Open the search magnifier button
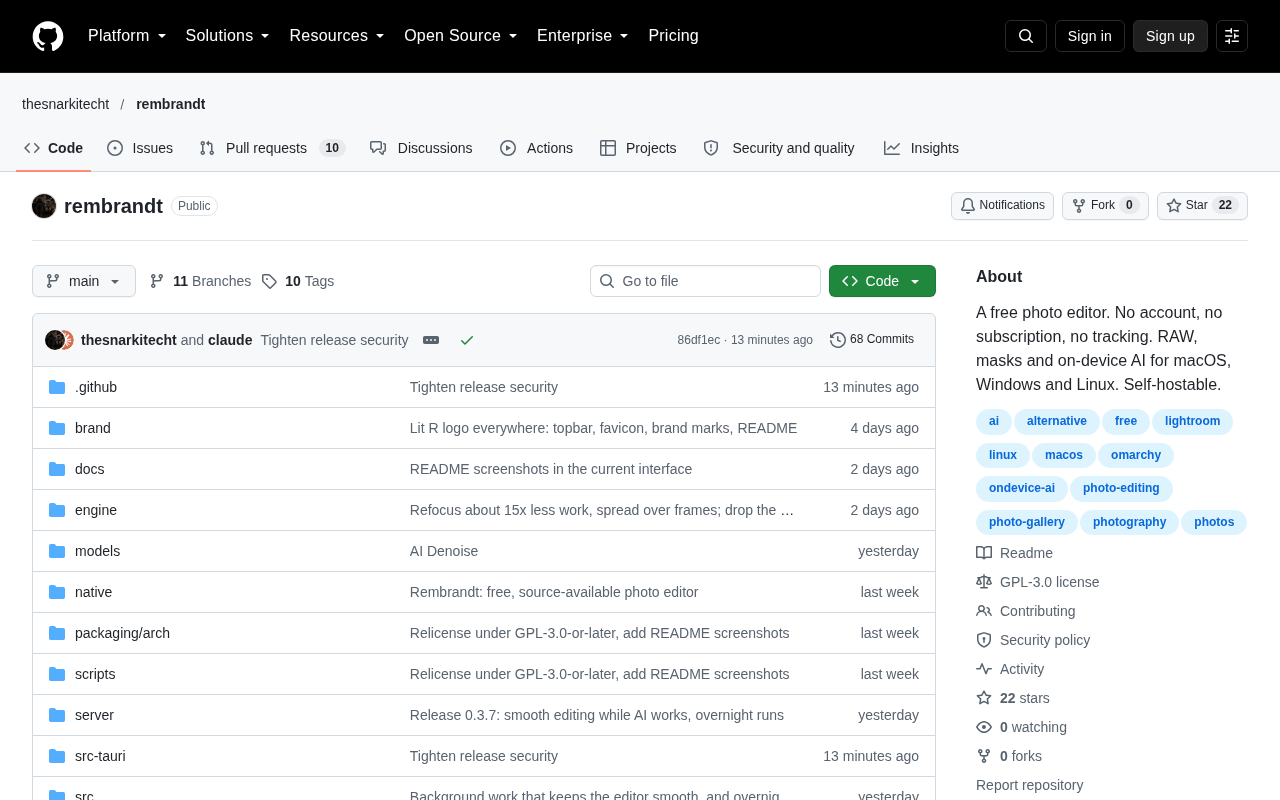 [1026, 36]
